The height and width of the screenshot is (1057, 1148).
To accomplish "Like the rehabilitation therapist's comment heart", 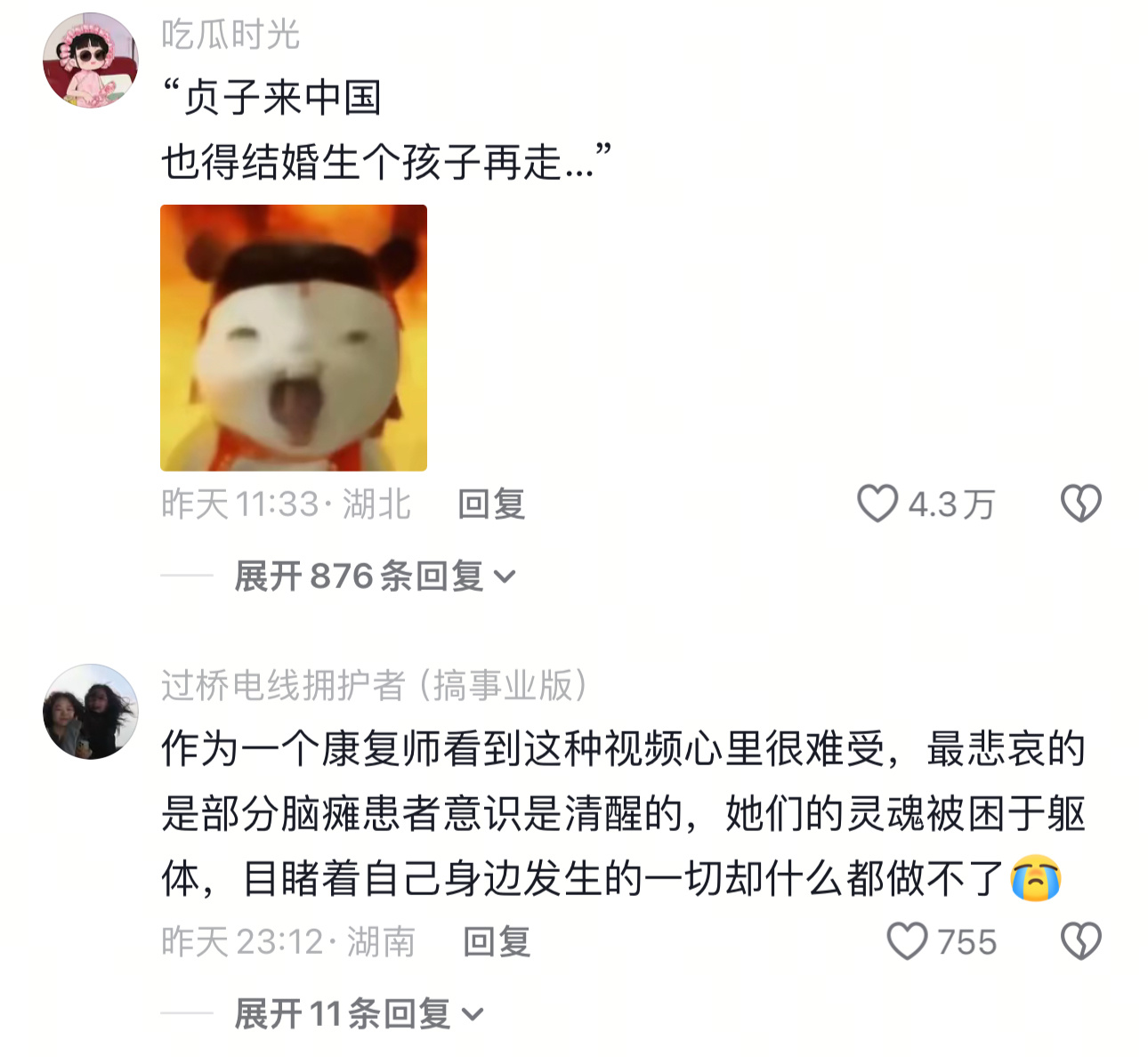I will [x=908, y=941].
